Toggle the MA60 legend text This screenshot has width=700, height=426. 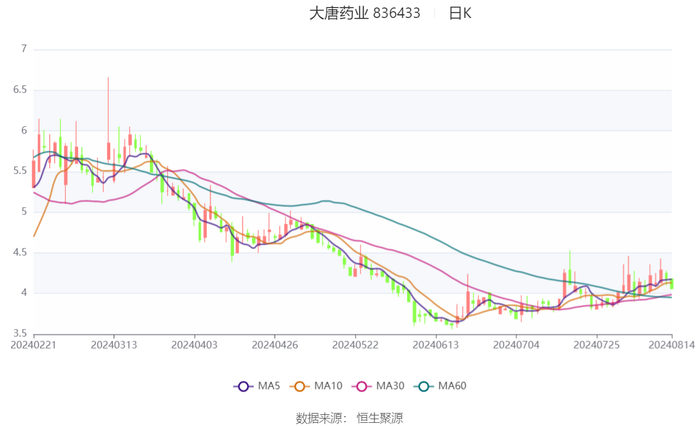[451, 386]
